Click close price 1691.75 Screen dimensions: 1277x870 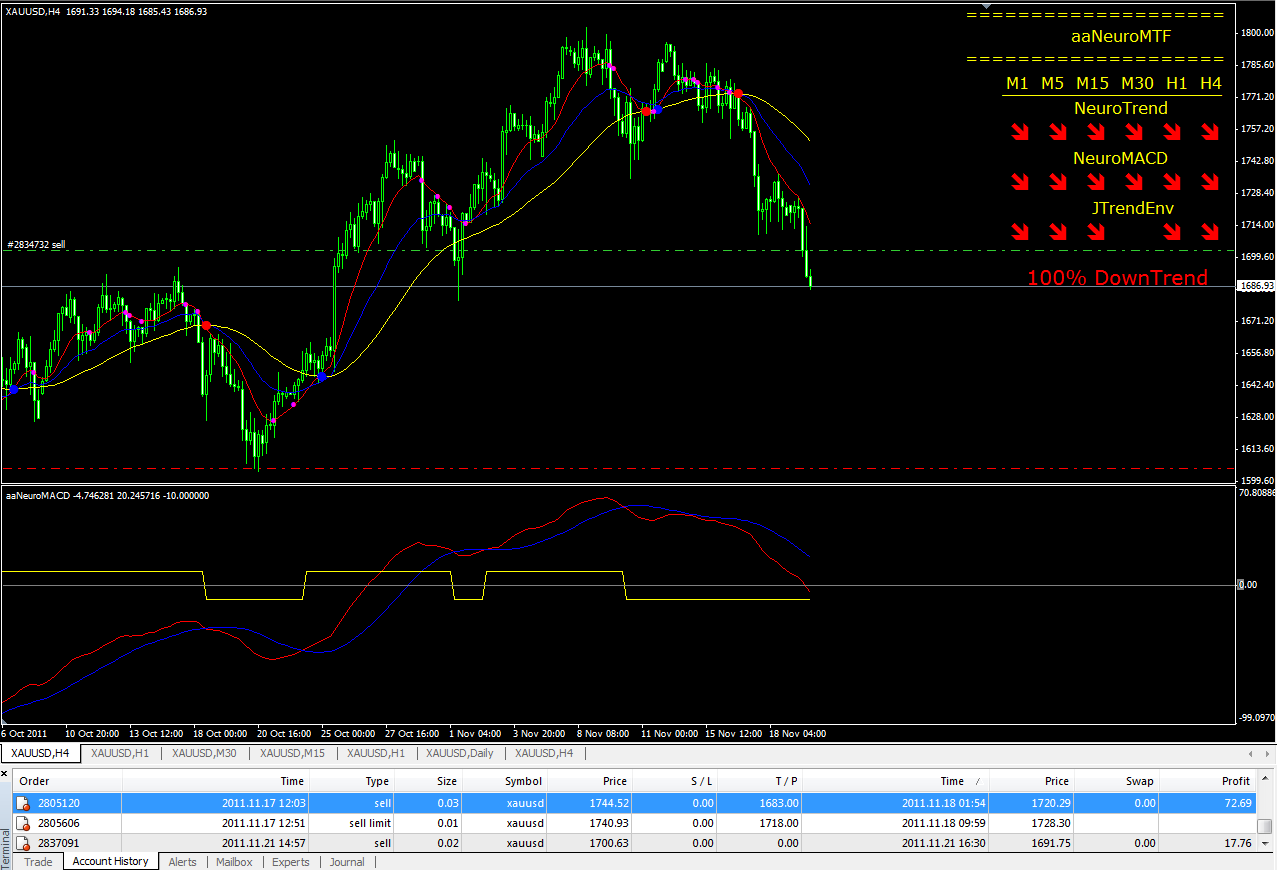(1050, 843)
